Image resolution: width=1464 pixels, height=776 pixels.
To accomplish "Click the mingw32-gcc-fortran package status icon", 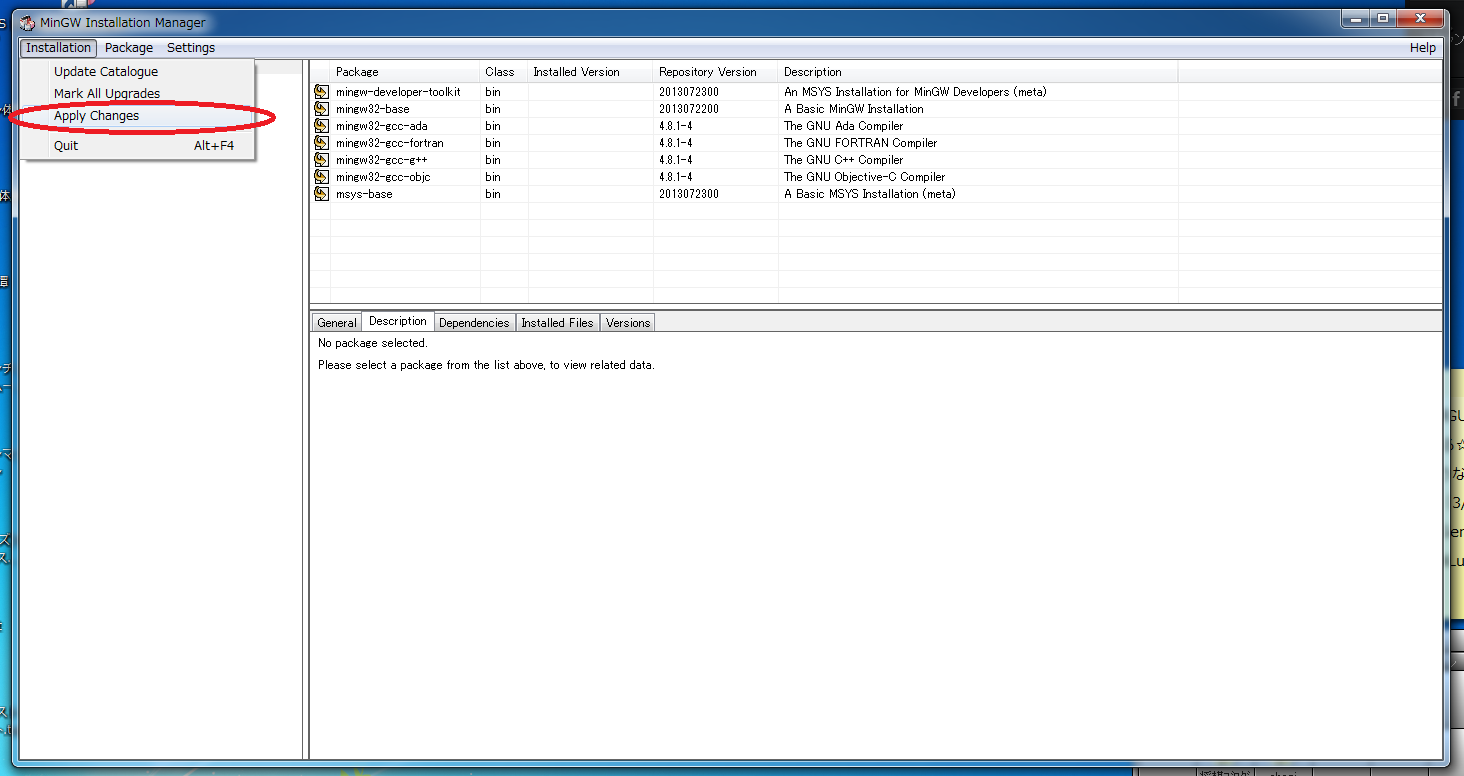I will coord(321,143).
